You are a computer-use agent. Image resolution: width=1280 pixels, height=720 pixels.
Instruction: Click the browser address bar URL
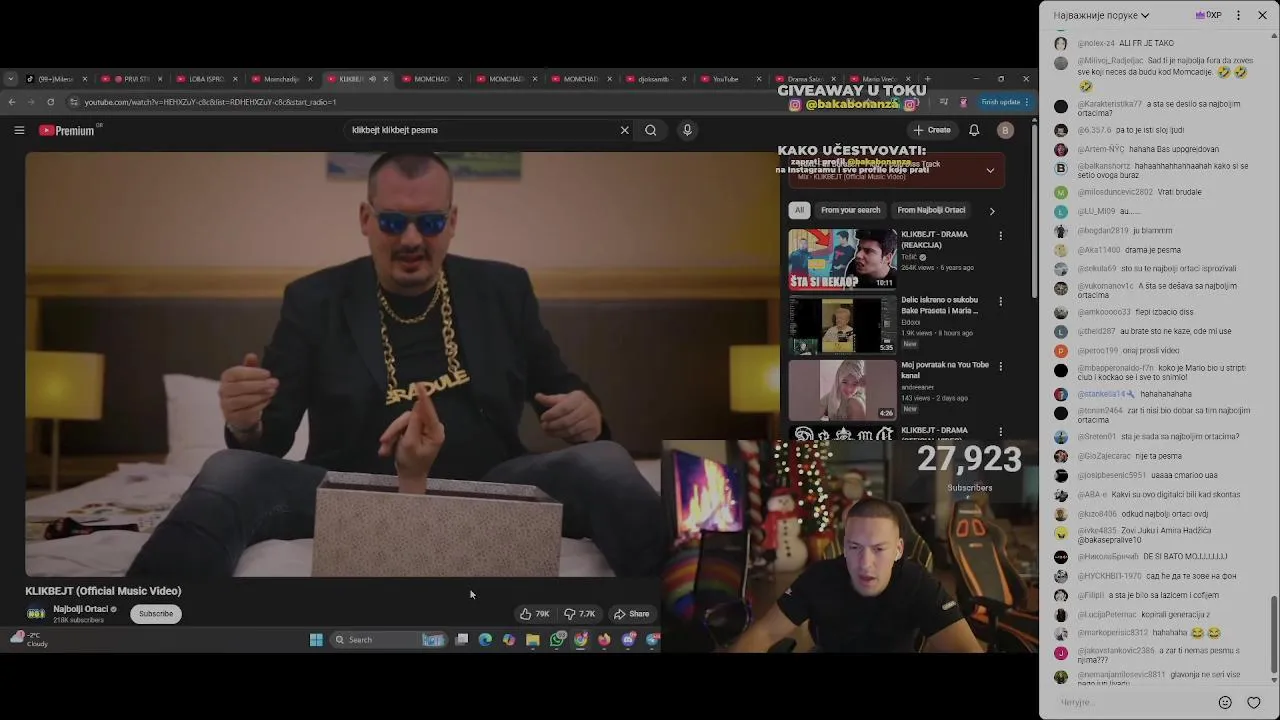coord(210,102)
